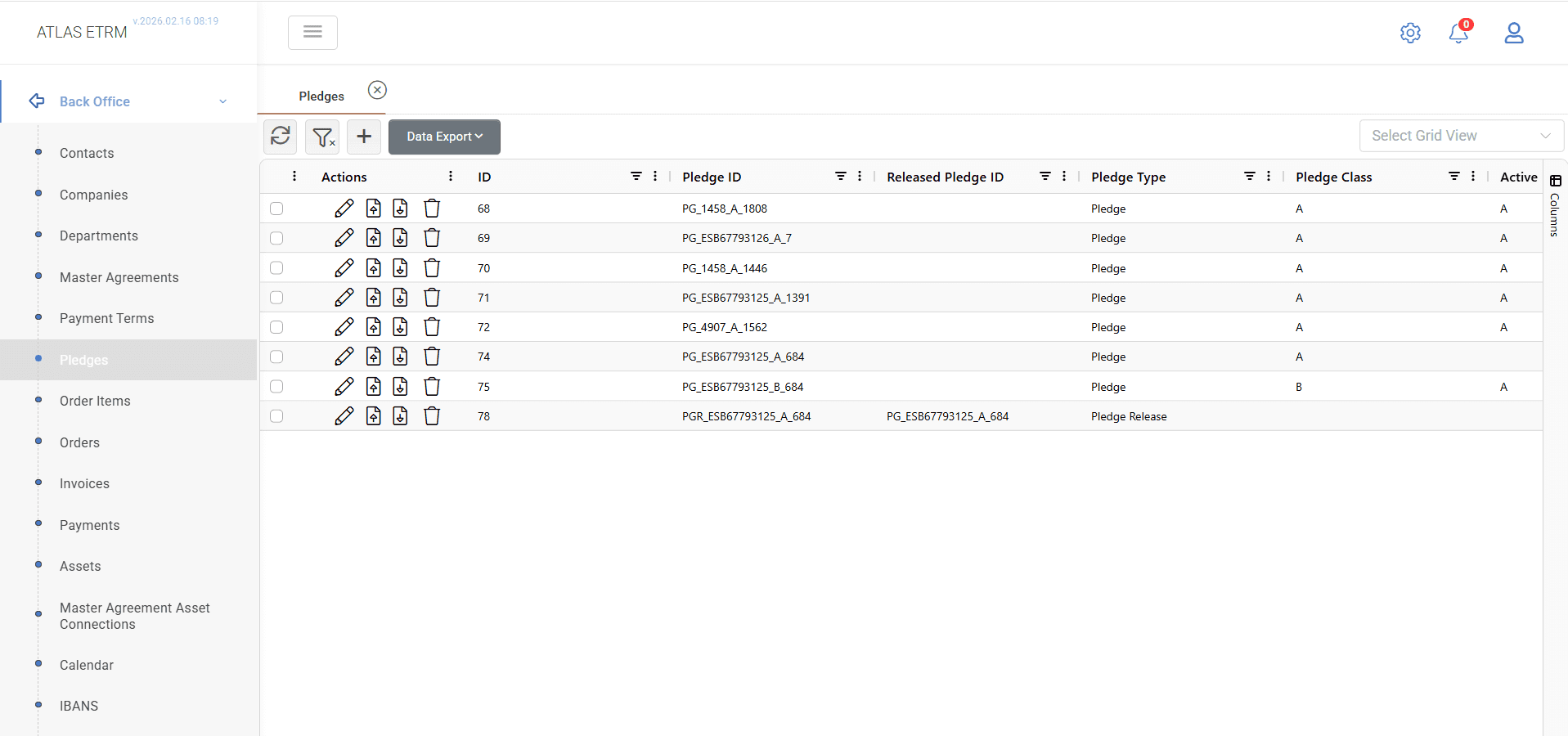Refresh the Pledges grid

point(281,136)
